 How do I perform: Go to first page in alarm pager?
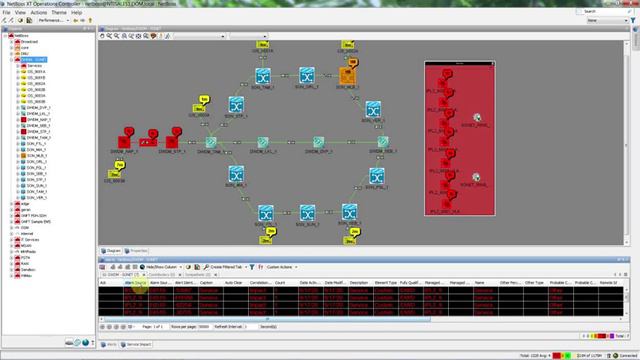(x=102, y=327)
